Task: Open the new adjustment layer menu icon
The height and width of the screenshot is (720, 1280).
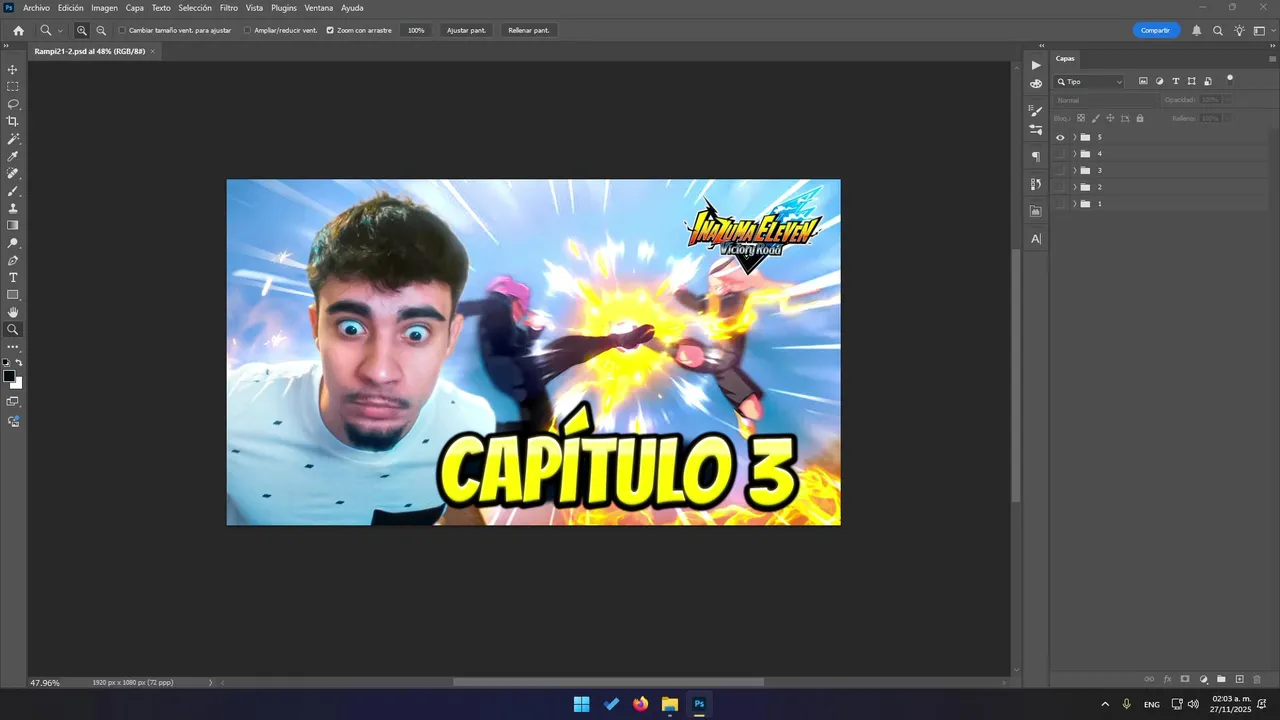Action: (x=1203, y=679)
